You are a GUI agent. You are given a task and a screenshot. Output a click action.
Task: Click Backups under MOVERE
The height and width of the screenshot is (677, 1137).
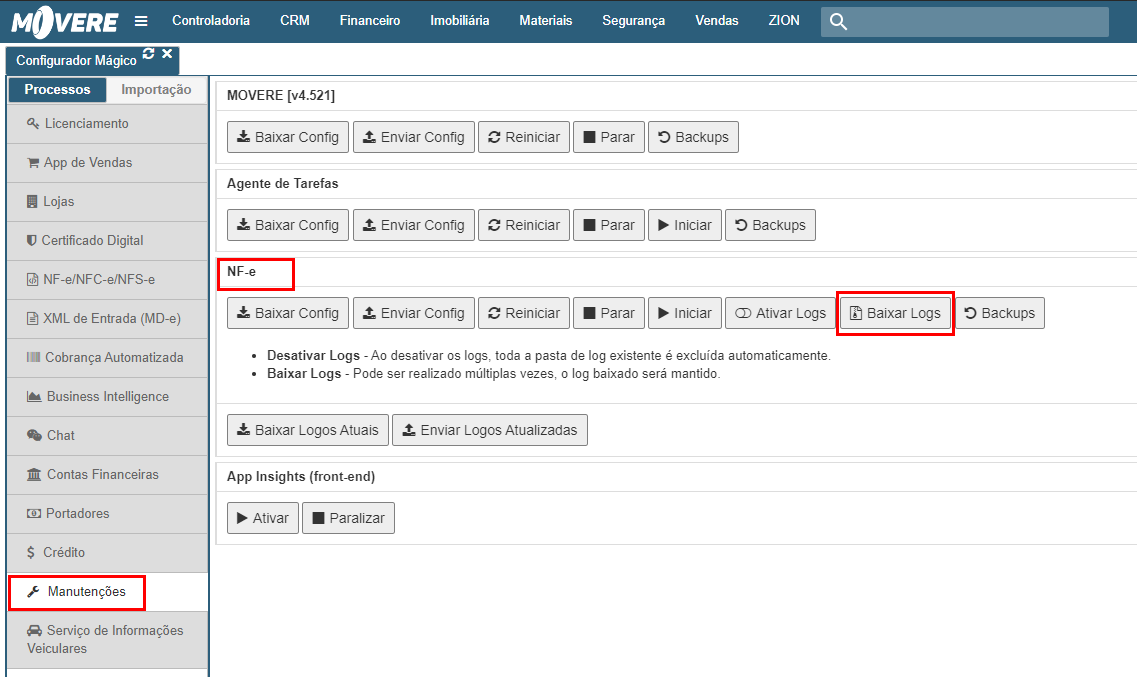693,137
